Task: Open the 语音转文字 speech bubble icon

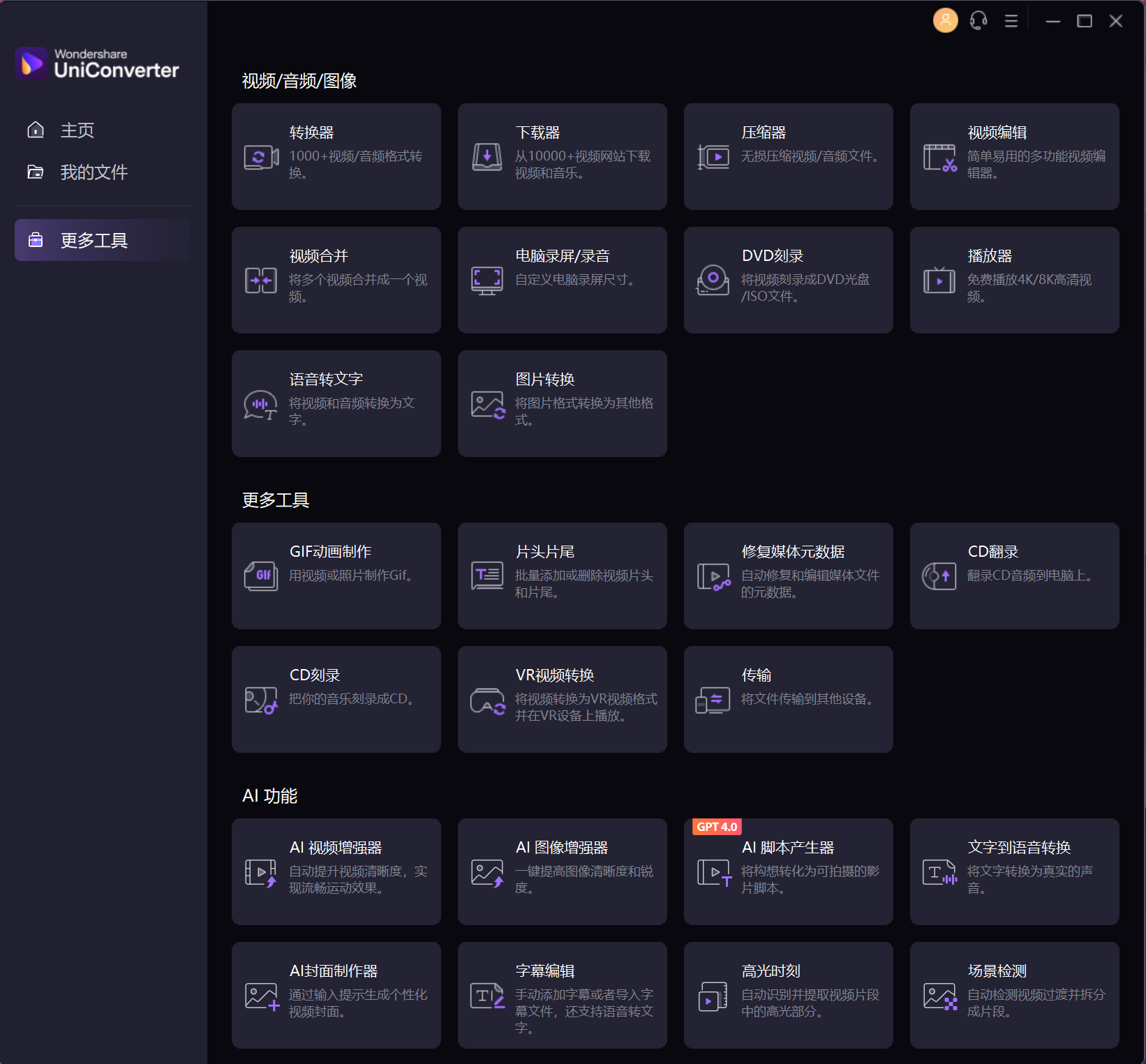Action: click(261, 405)
